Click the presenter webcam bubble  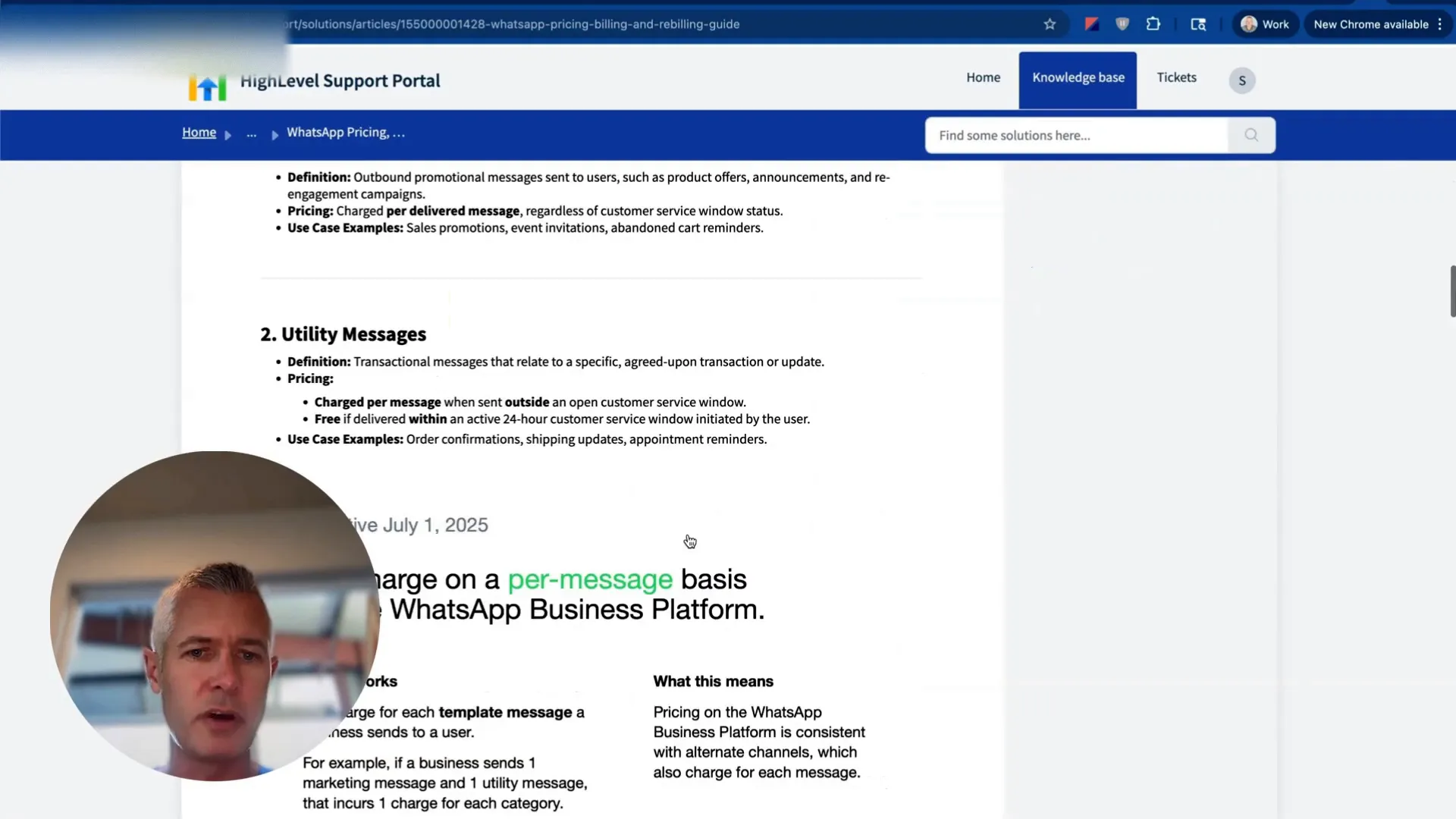[215, 616]
